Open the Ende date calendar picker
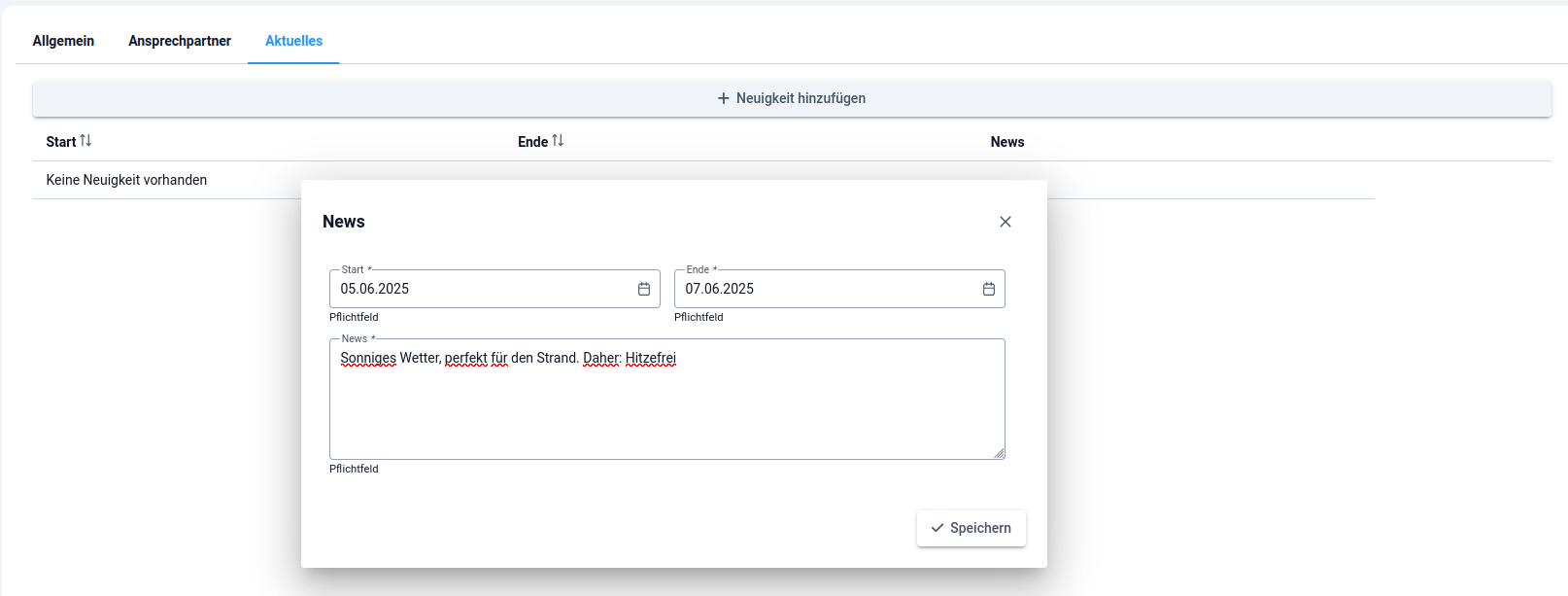The width and height of the screenshot is (1568, 596). click(x=988, y=289)
